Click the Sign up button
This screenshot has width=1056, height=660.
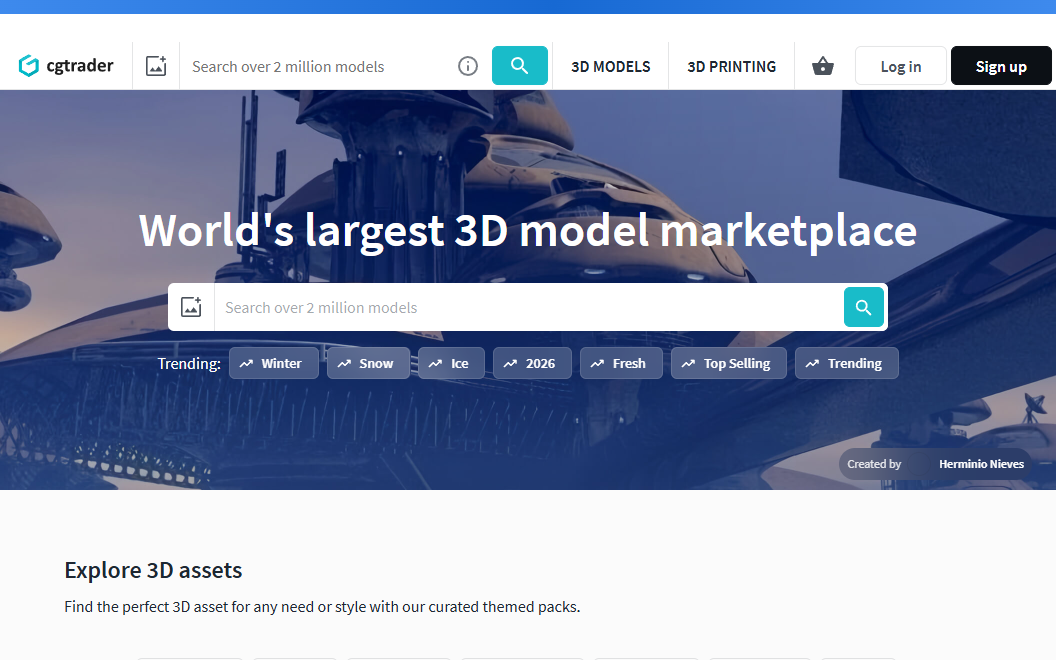tap(1000, 66)
